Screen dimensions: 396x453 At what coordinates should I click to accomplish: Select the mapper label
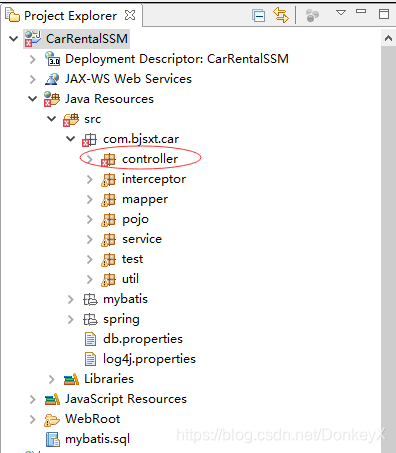(145, 200)
